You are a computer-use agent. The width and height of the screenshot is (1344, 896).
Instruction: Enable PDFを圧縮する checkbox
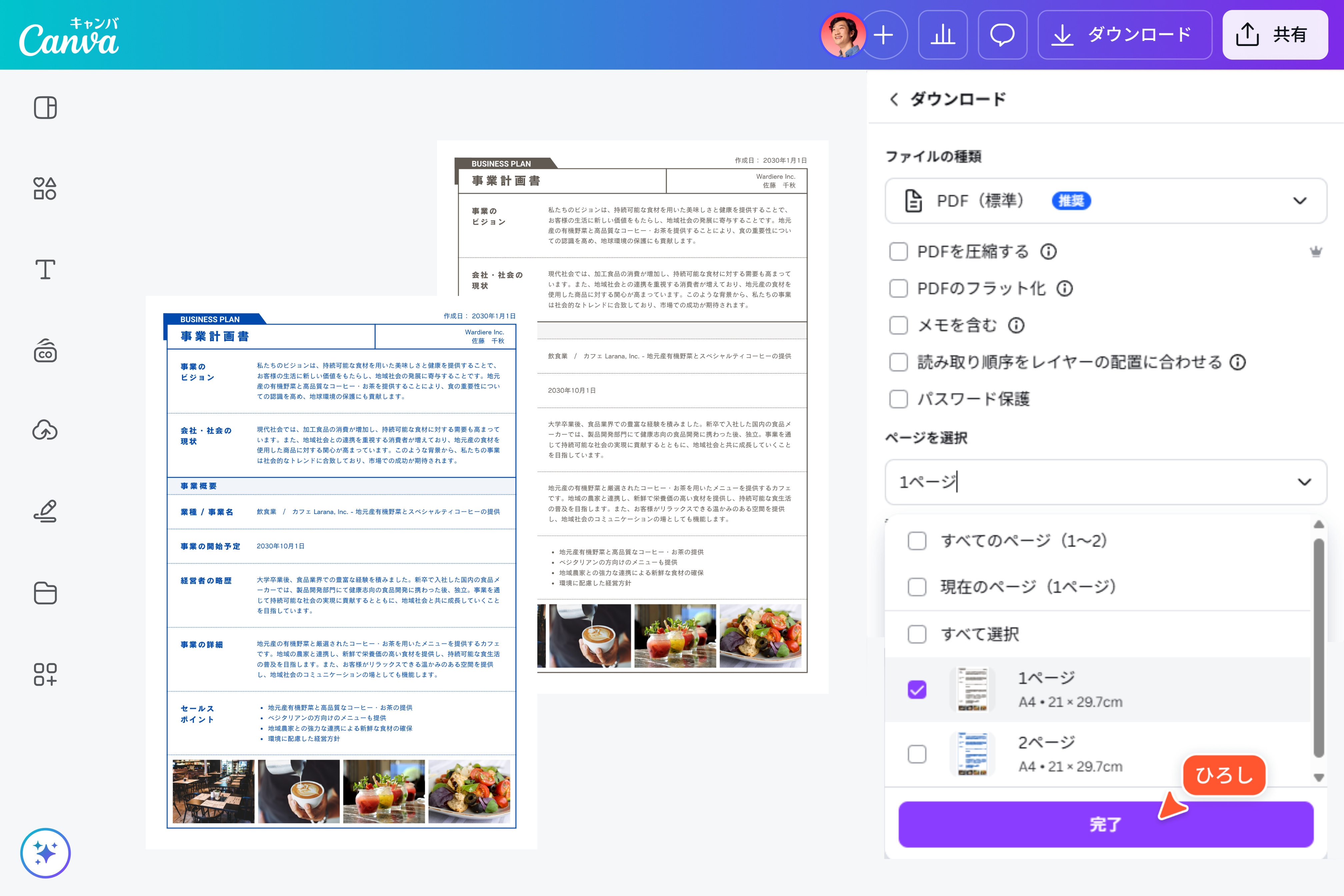pyautogui.click(x=898, y=251)
